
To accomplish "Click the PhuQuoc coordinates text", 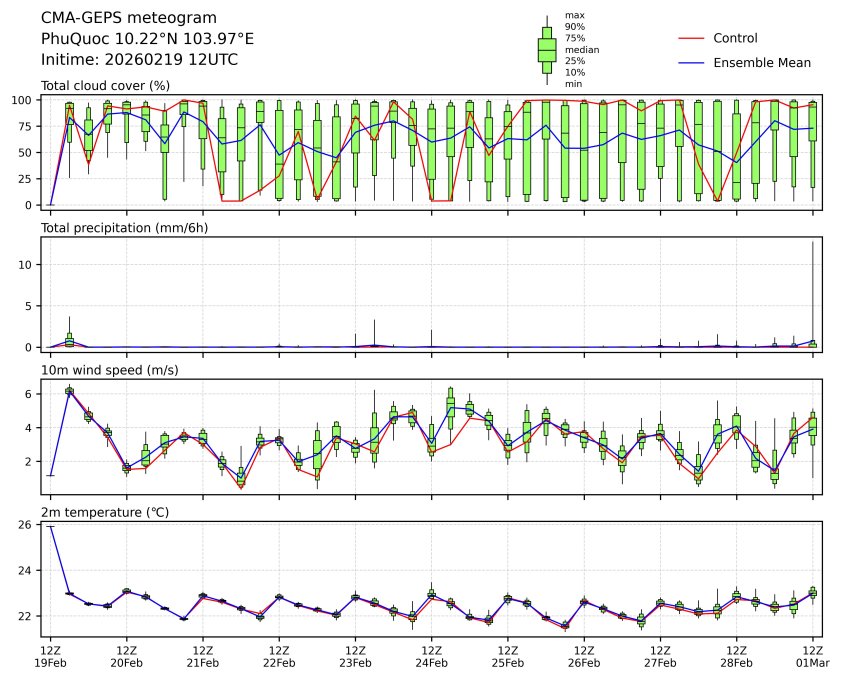I will coord(147,39).
